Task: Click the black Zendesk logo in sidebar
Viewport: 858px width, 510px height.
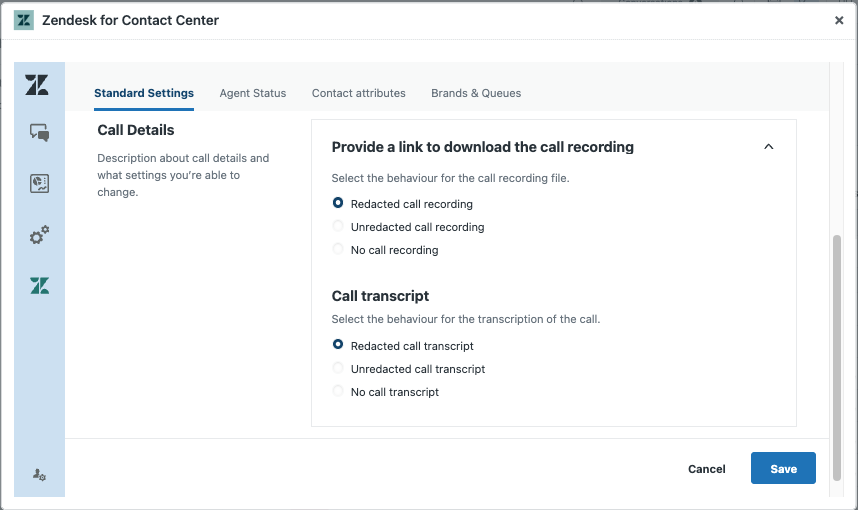Action: (x=38, y=85)
